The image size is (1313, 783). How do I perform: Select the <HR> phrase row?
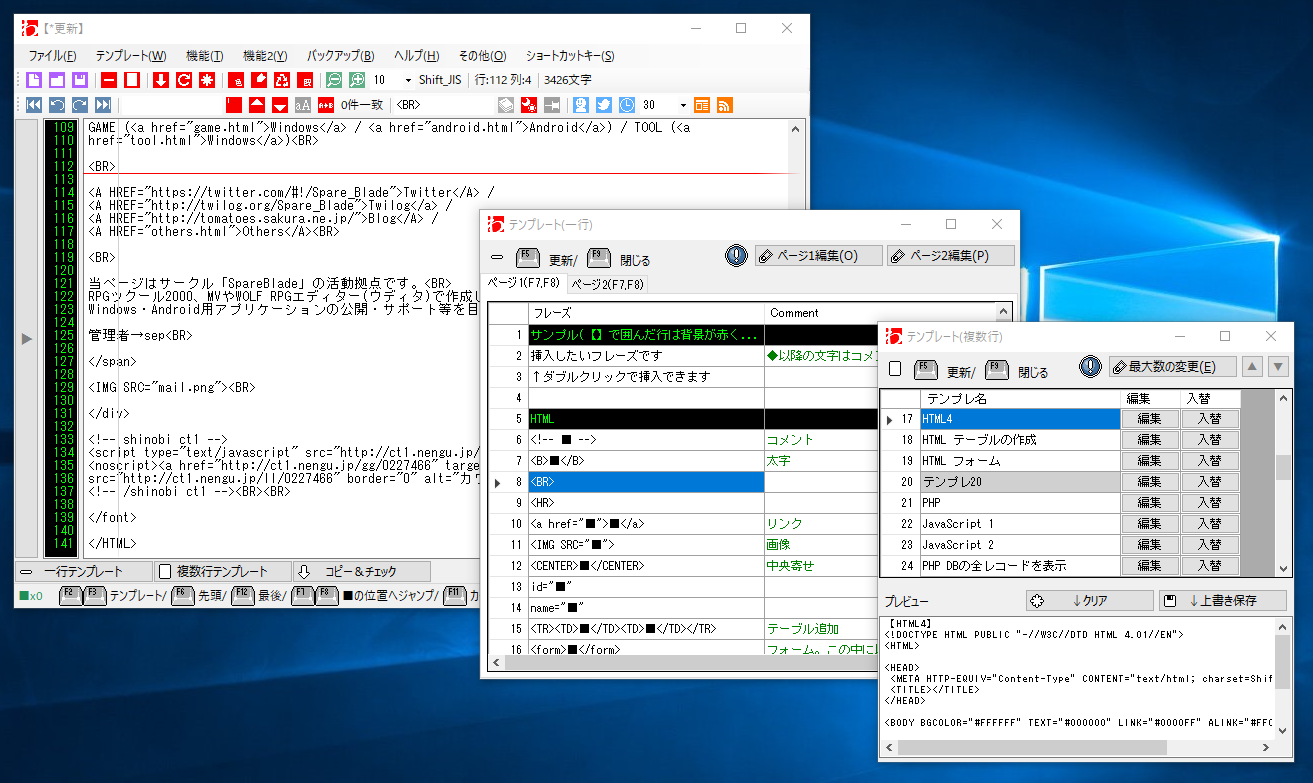646,503
